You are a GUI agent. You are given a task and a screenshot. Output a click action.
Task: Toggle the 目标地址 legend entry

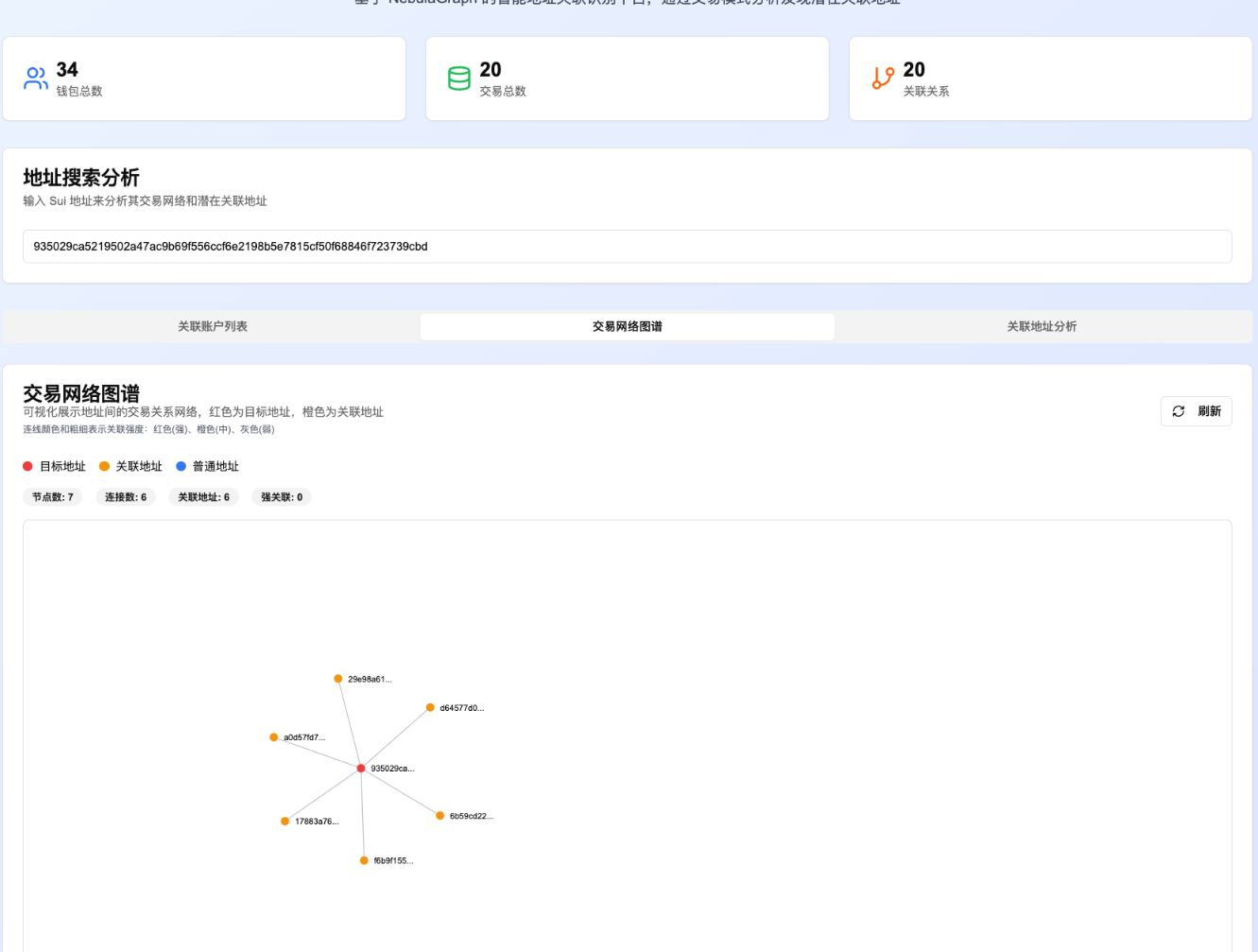(x=54, y=466)
